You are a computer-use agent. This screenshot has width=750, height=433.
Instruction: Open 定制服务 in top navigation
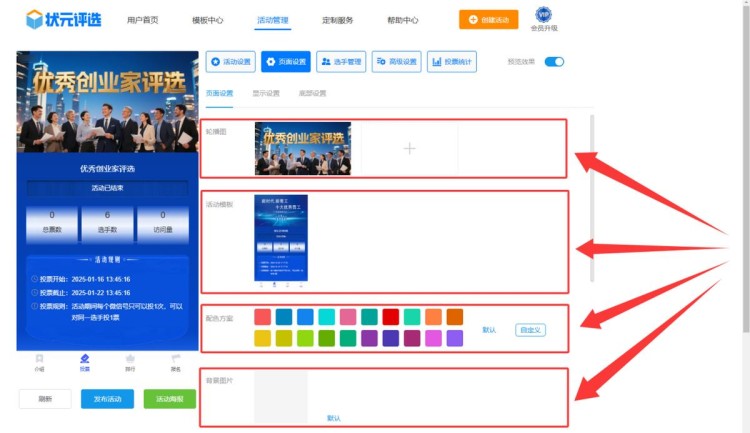click(x=337, y=20)
